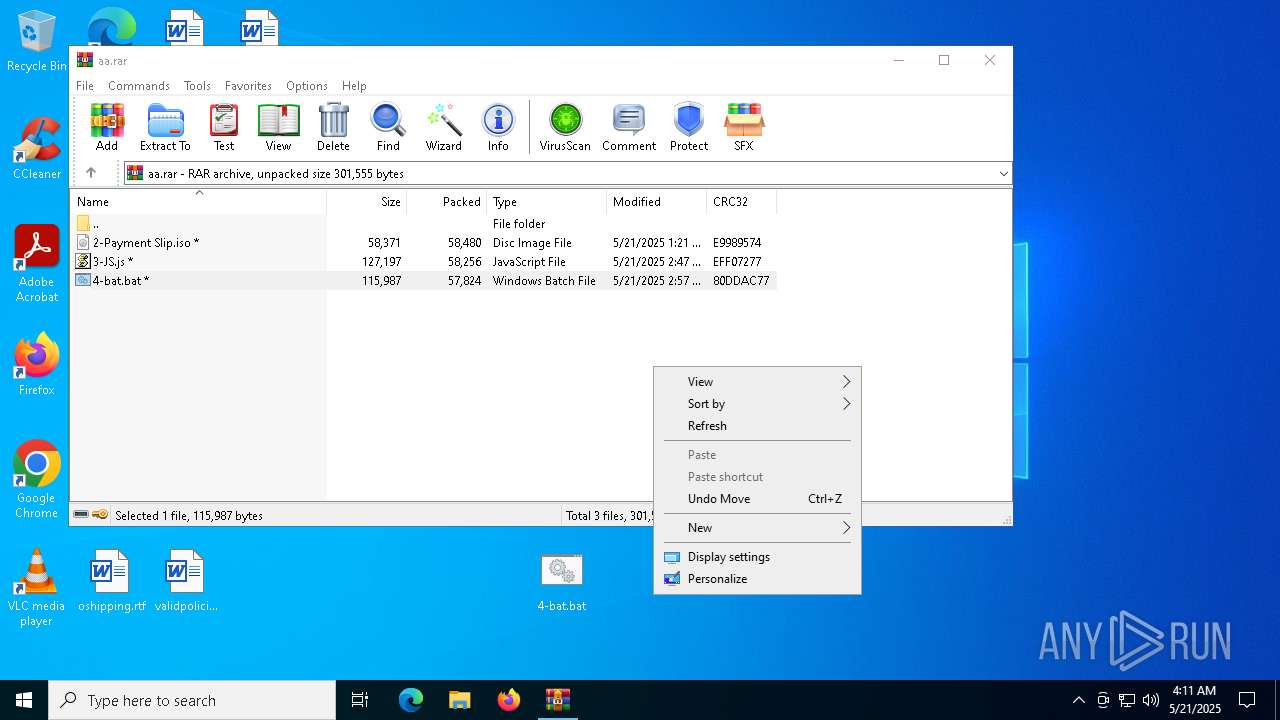
Task: Show hidden system tray icons
Action: tap(1078, 700)
